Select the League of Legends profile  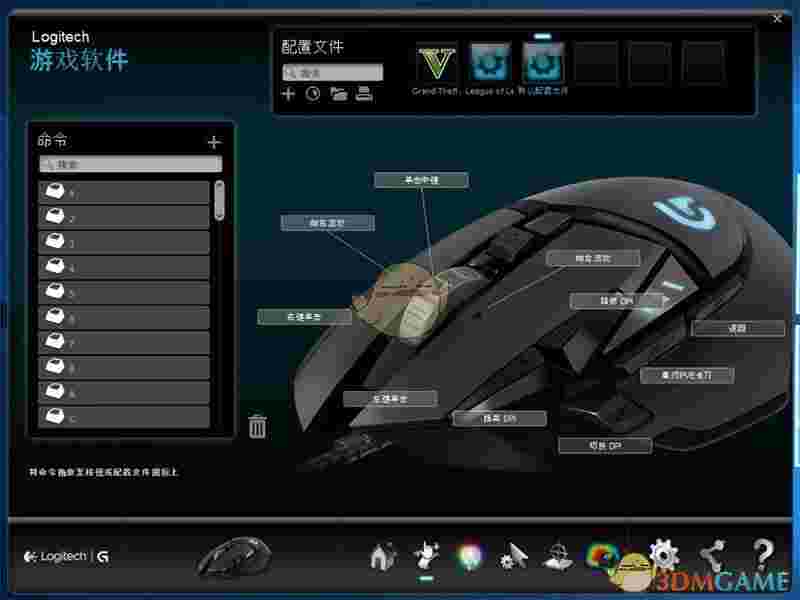click(490, 63)
